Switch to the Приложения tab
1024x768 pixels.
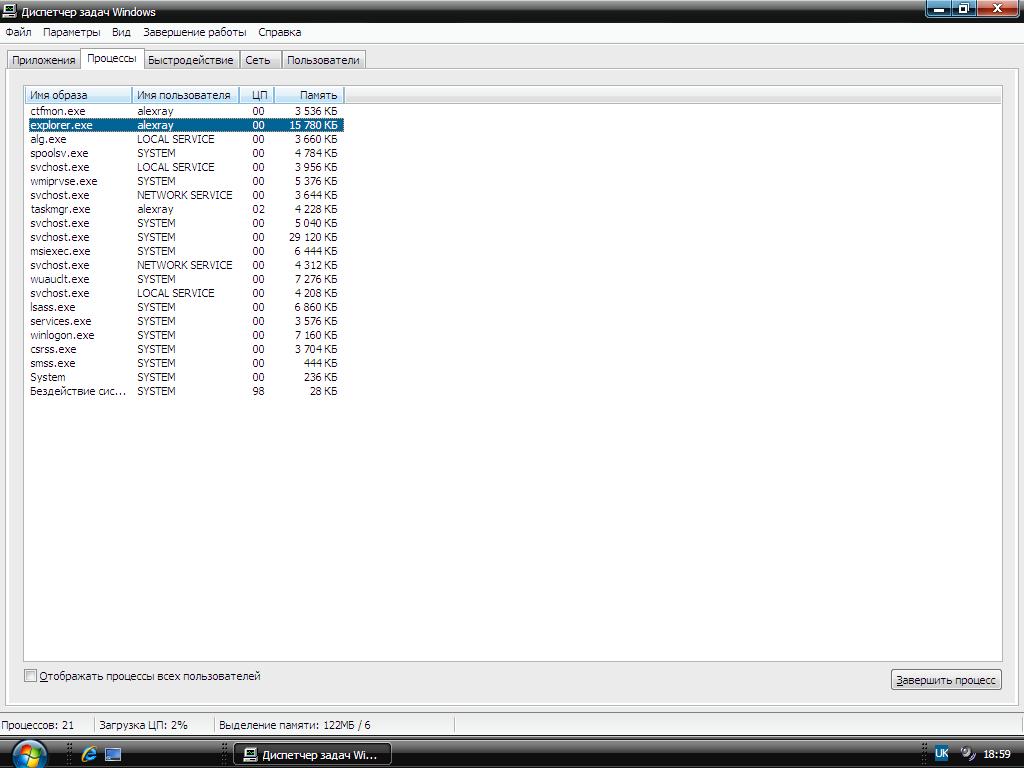pyautogui.click(x=44, y=60)
